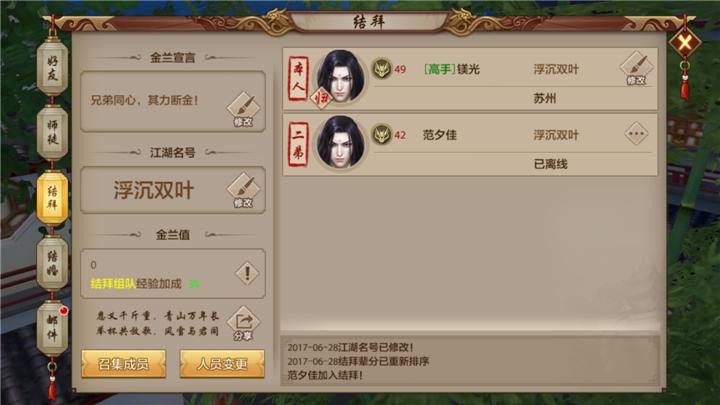Click the 人员变更 button
The image size is (720, 405).
[x=222, y=364]
